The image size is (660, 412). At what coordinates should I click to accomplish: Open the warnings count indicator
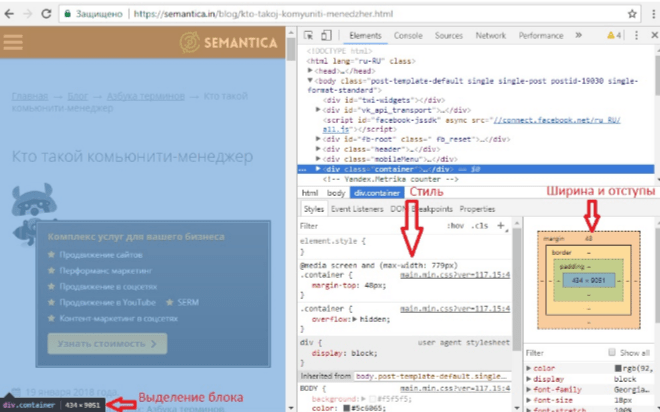(x=614, y=36)
